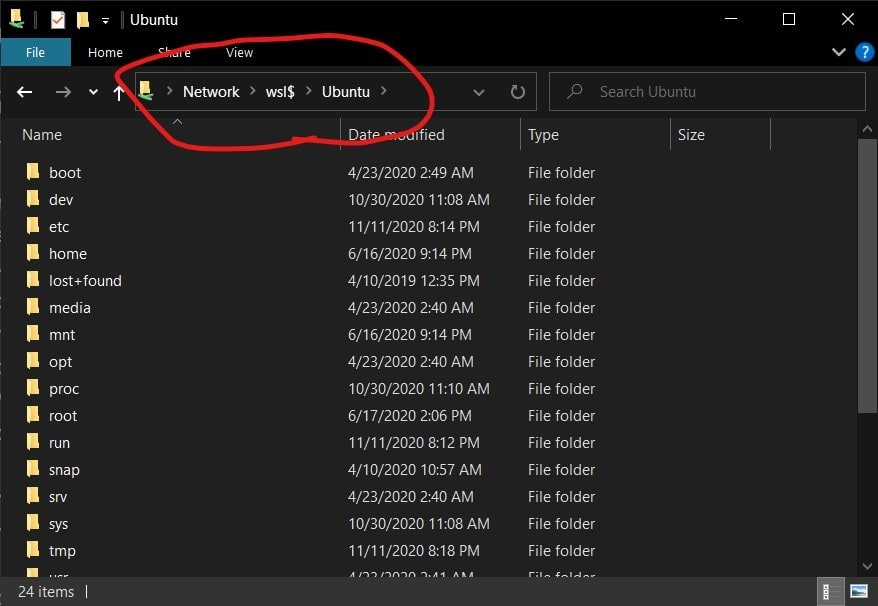Click the Properties quick access icon
The image size is (878, 606).
(58, 20)
